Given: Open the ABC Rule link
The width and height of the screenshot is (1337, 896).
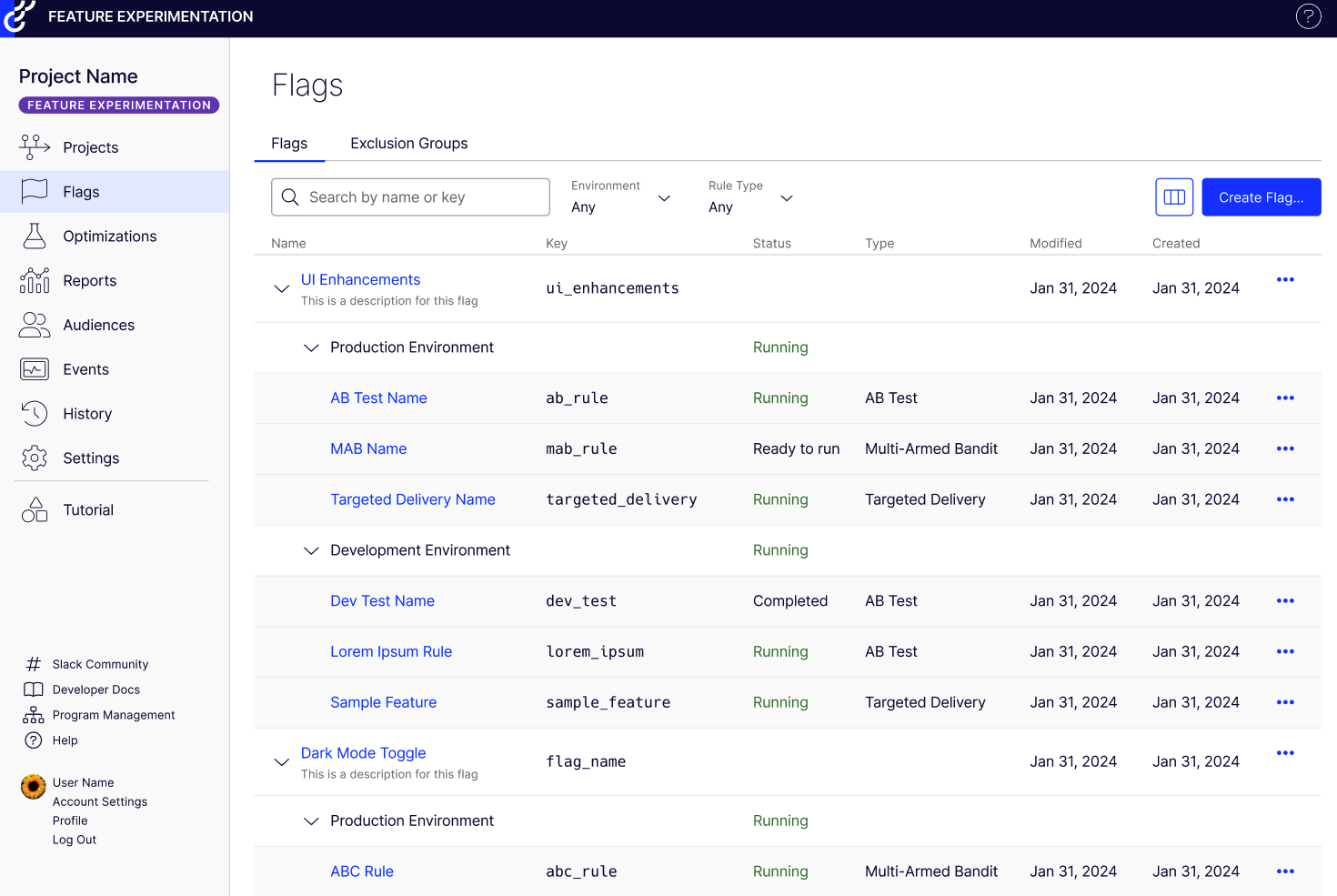Looking at the screenshot, I should coord(362,871).
